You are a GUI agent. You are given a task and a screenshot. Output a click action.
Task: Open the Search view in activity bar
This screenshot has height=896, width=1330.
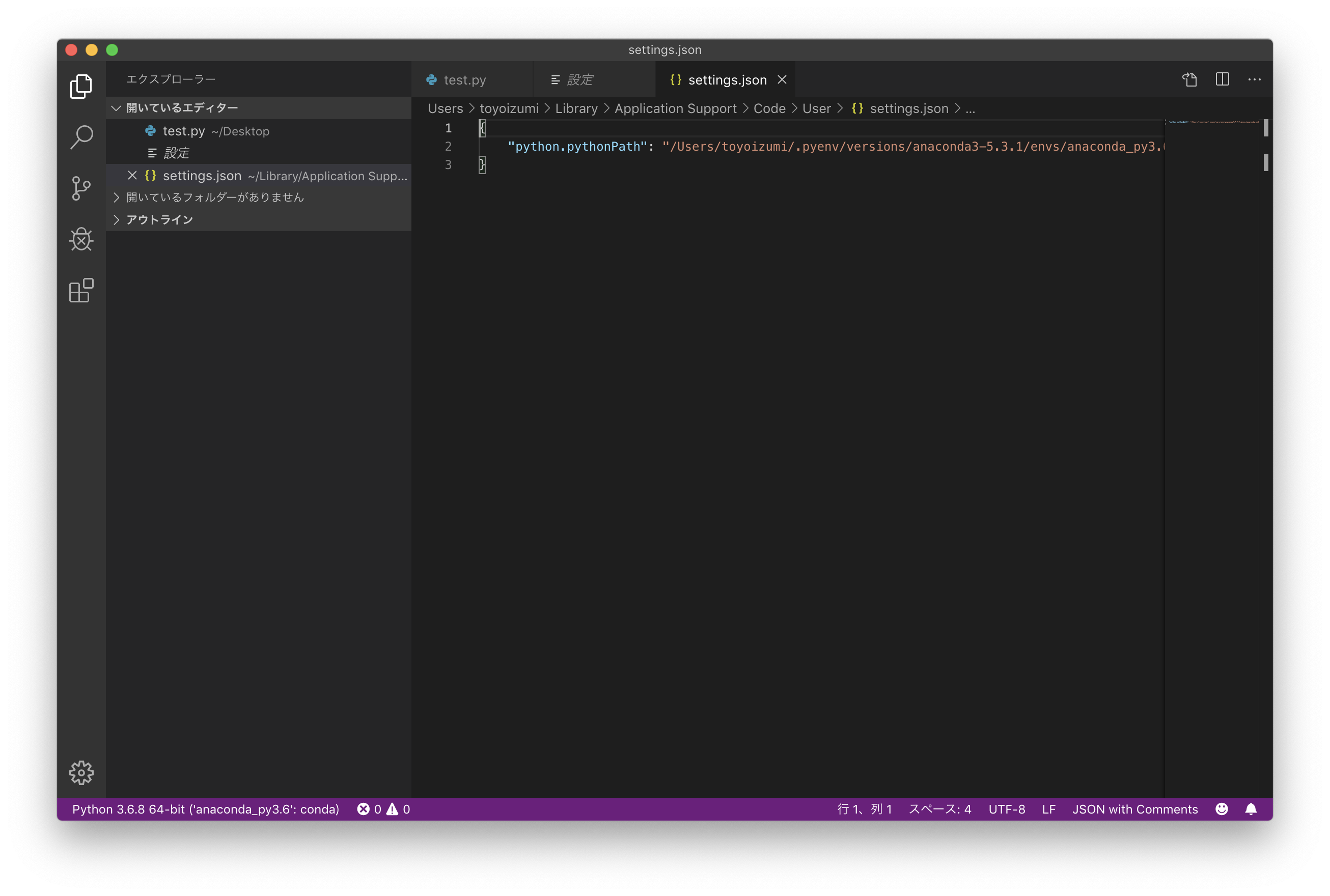click(81, 137)
